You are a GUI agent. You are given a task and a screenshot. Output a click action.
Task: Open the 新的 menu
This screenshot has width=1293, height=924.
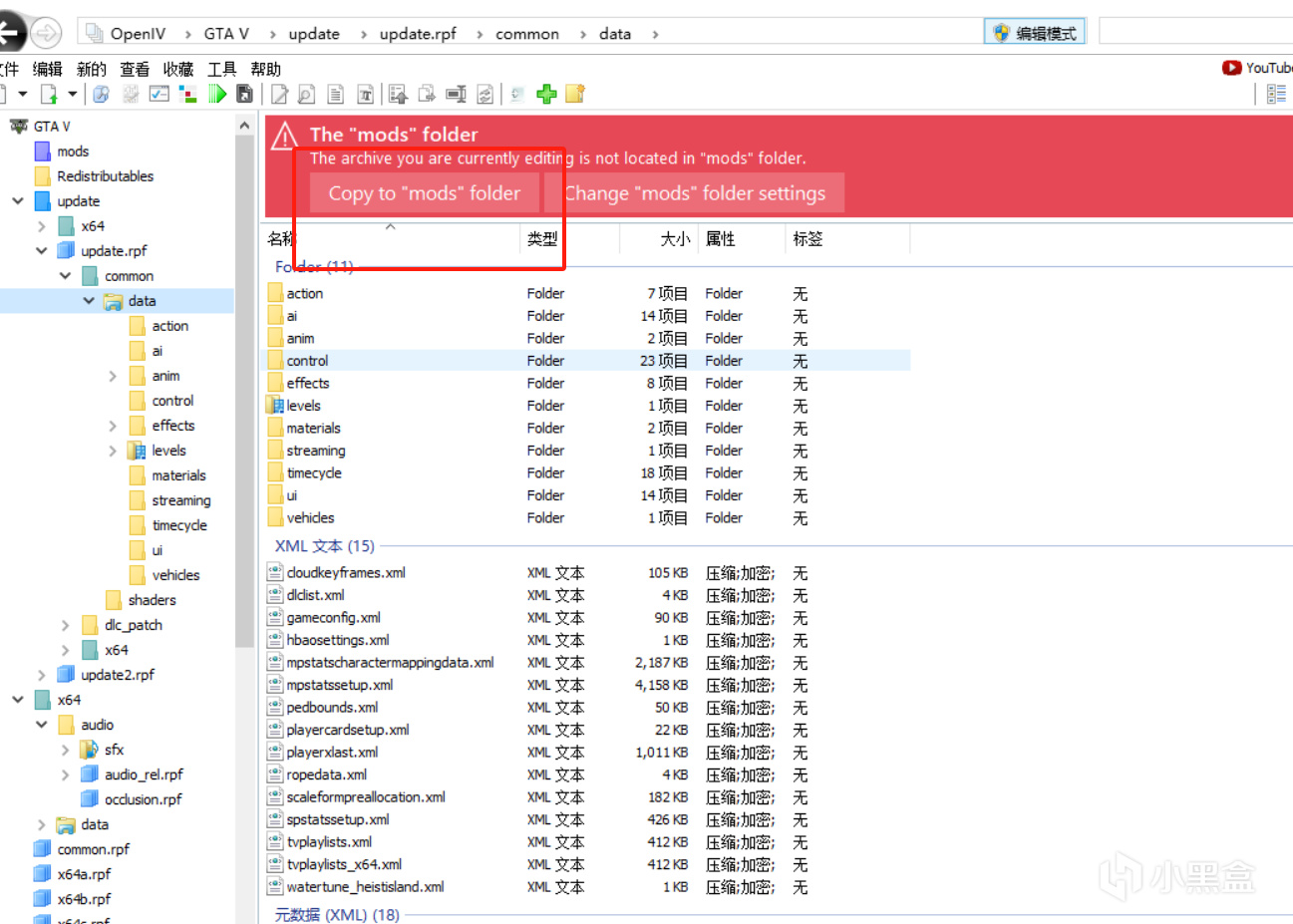pyautogui.click(x=91, y=69)
